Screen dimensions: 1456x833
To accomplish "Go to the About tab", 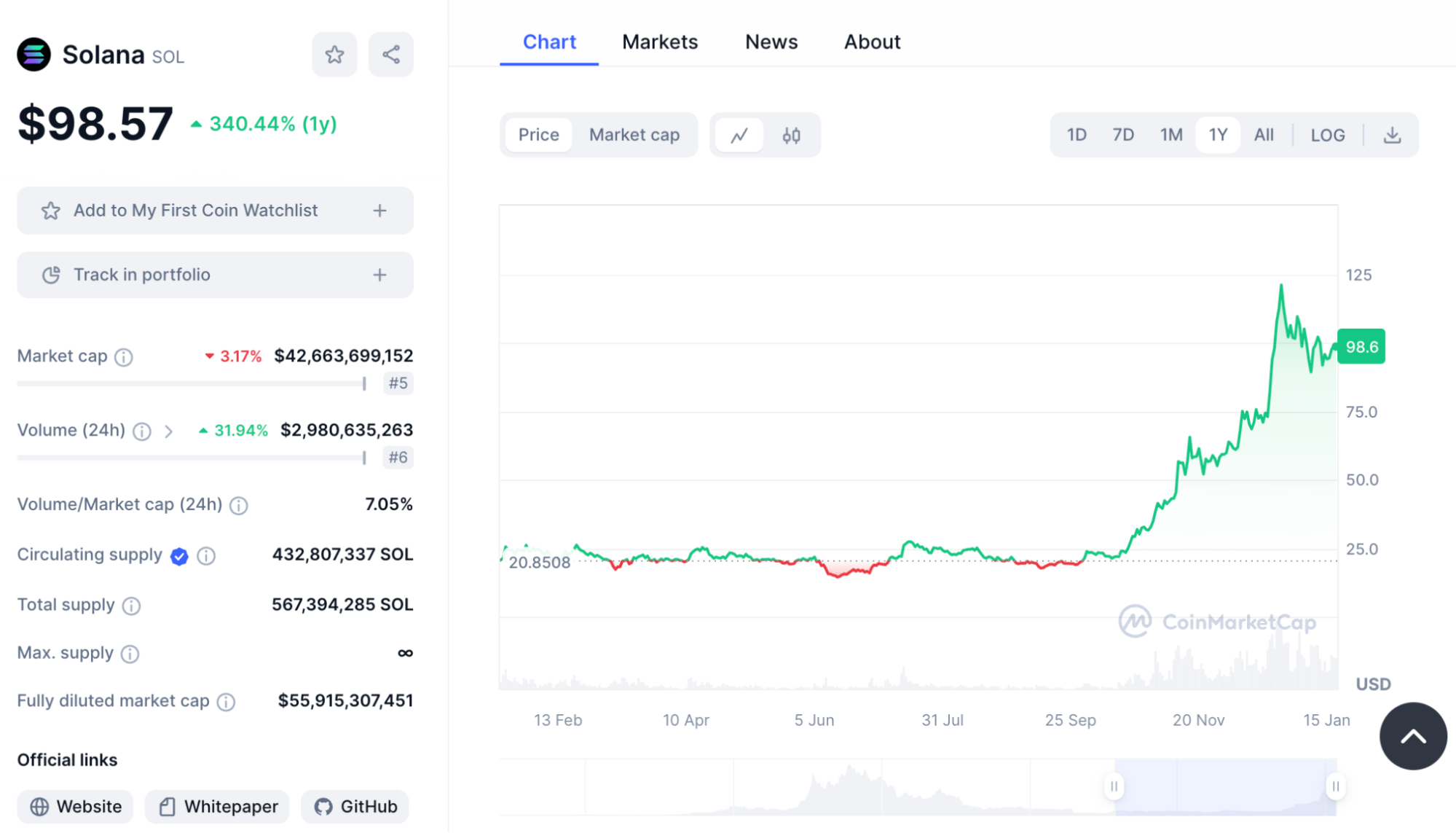I will [872, 42].
